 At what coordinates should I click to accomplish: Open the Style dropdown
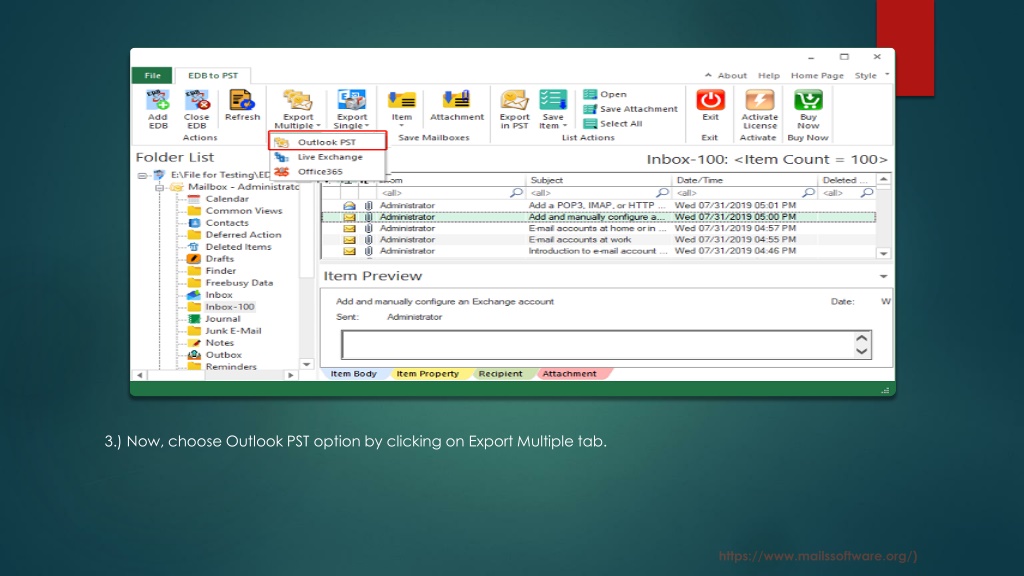pyautogui.click(x=872, y=75)
